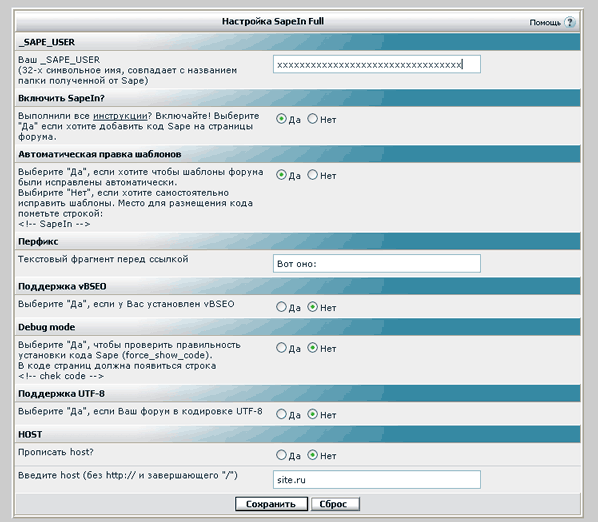
Task: Select Нет for Поддержка UTF-8
Action: pos(312,414)
